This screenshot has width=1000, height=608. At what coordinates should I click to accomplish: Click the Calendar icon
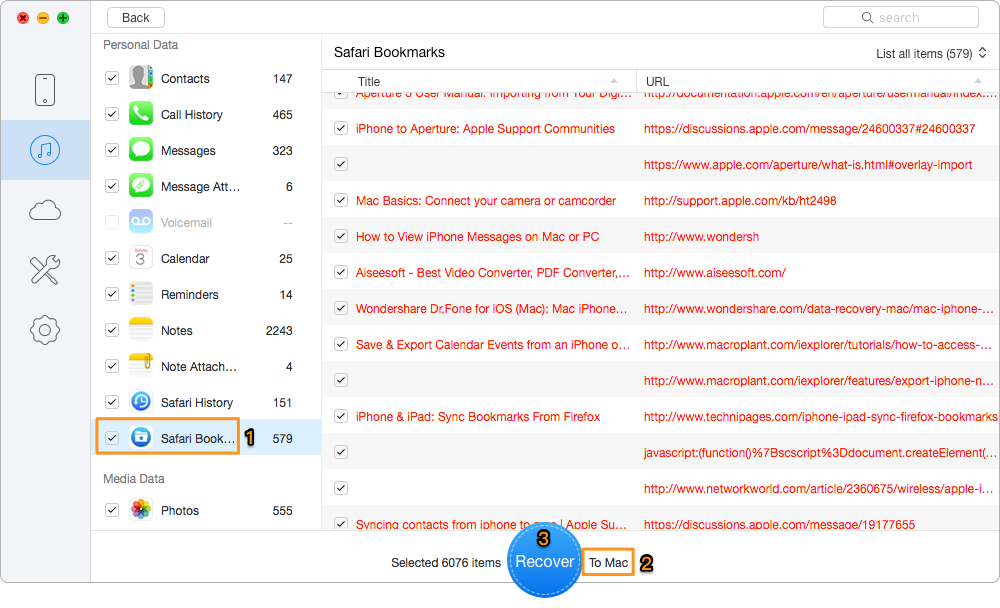141,258
